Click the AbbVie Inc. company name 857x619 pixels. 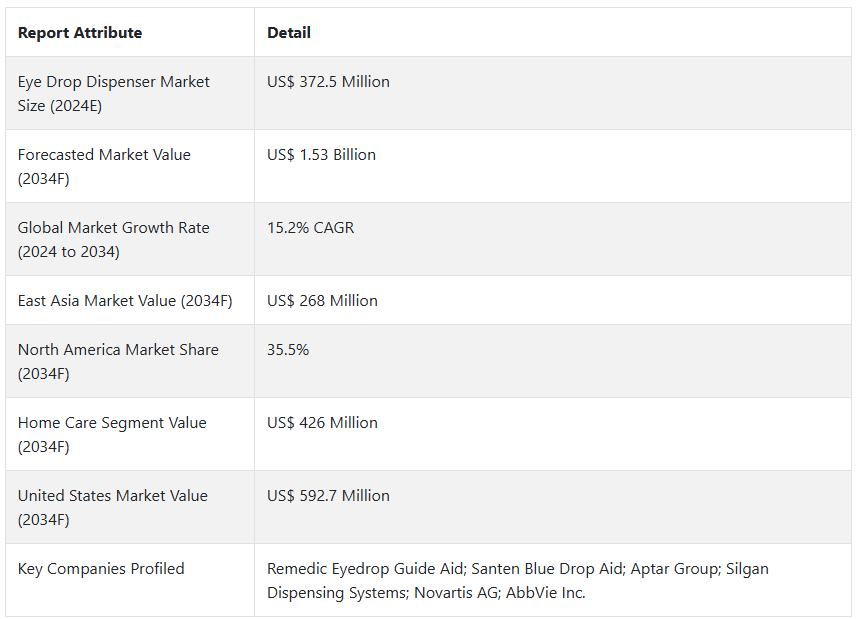pyautogui.click(x=545, y=593)
